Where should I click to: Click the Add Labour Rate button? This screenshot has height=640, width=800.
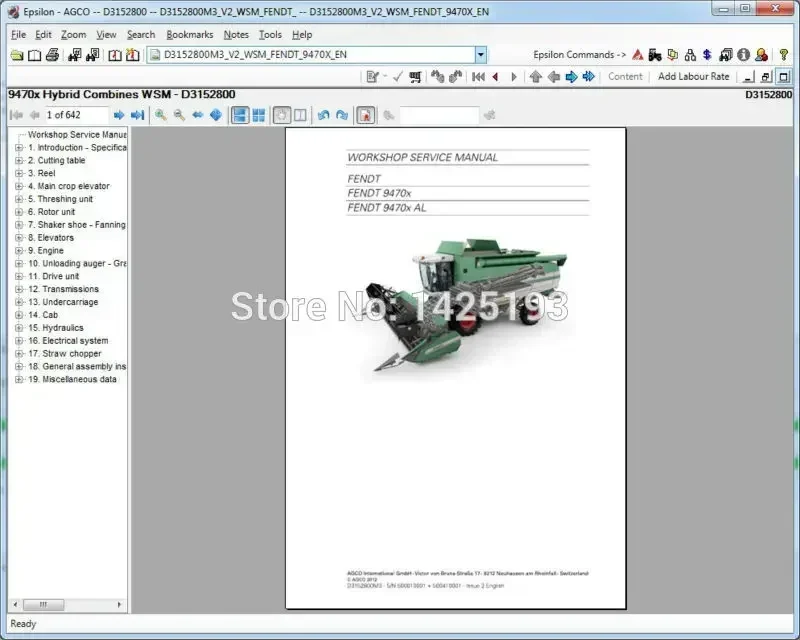694,76
